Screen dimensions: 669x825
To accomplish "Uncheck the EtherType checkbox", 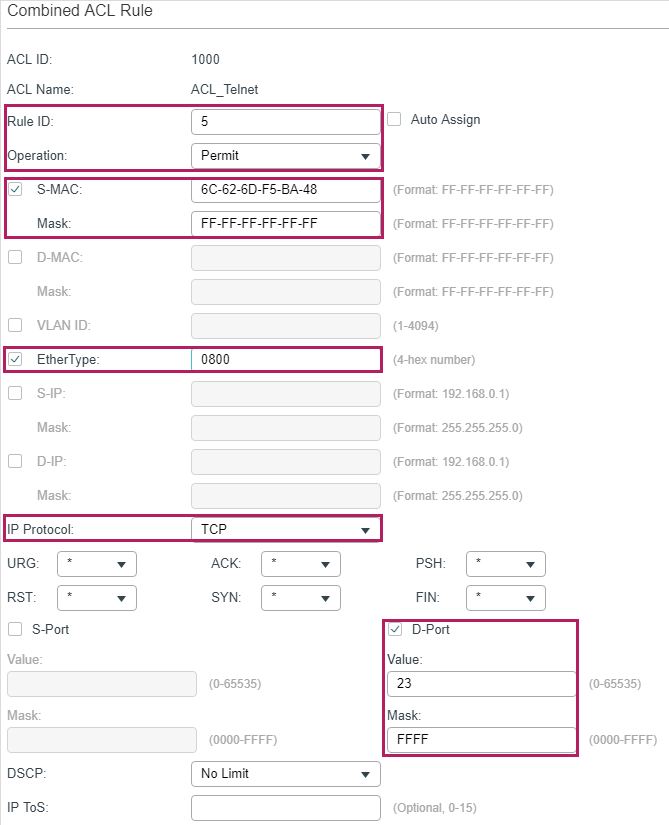I will 15,360.
